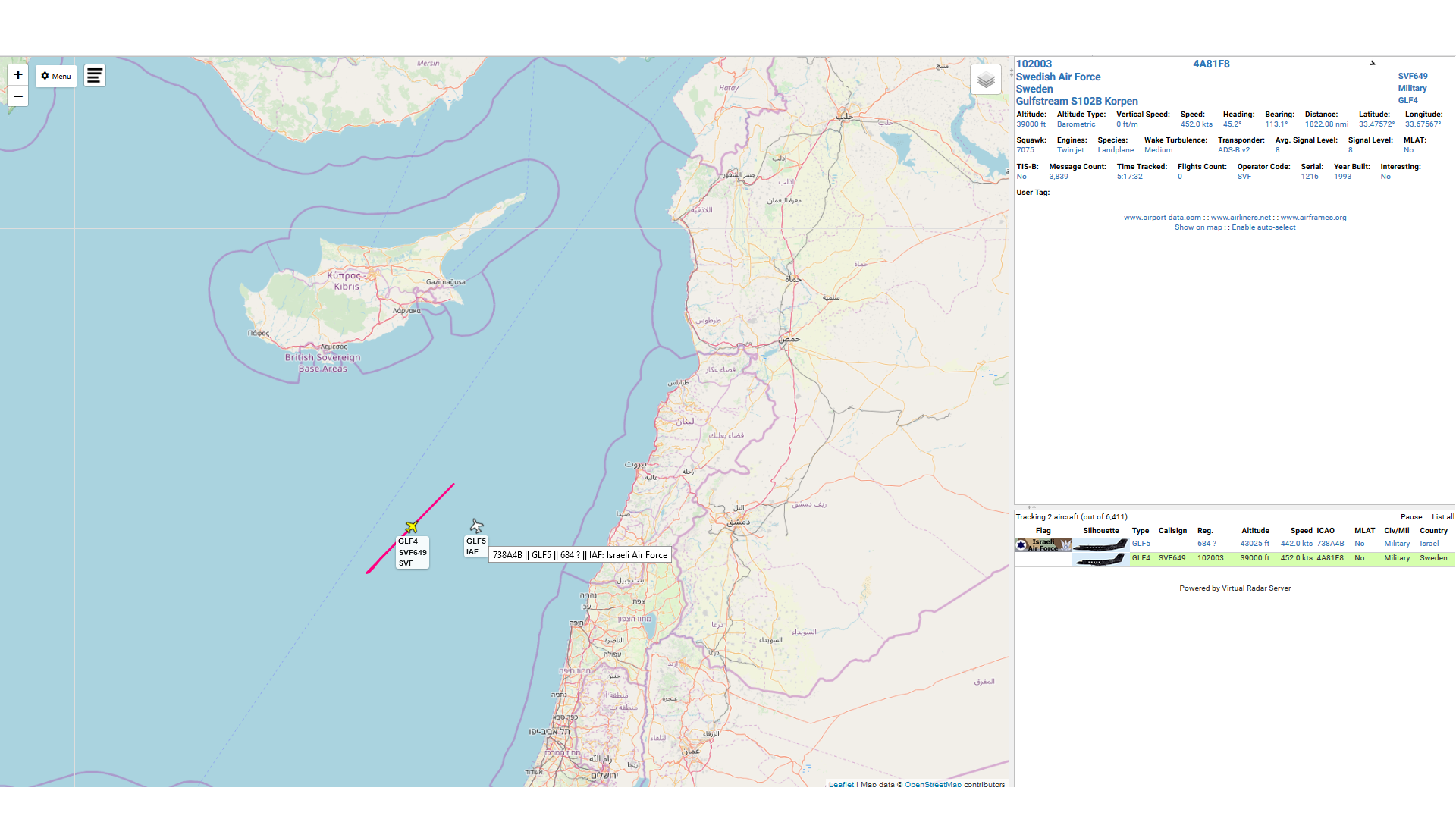Viewport: 1456px width, 819px height.
Task: Click Show on map link
Action: point(1198,227)
